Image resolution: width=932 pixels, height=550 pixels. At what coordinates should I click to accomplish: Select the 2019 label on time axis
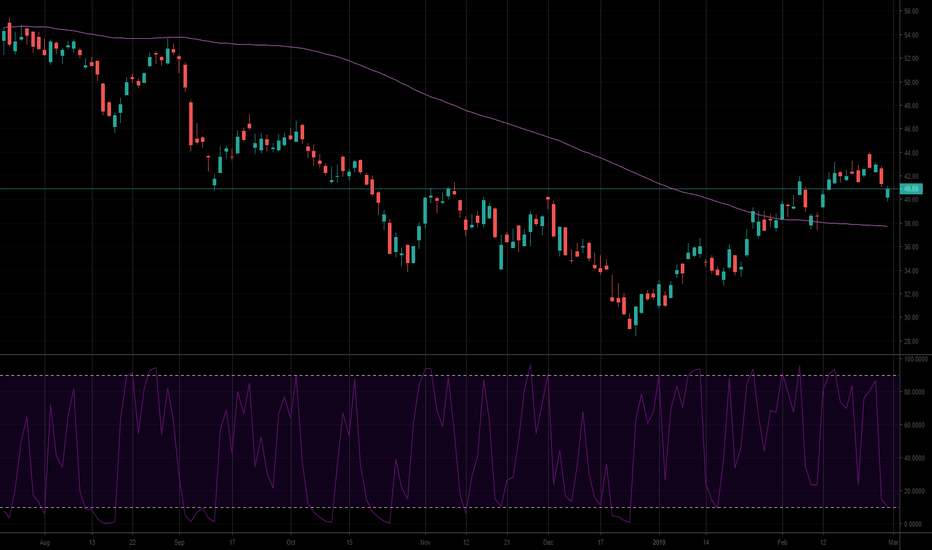pos(659,542)
